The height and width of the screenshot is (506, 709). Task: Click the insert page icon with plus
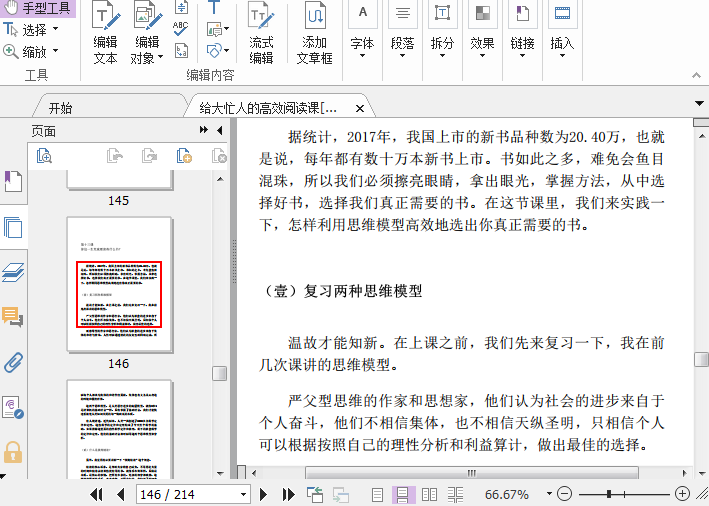184,156
